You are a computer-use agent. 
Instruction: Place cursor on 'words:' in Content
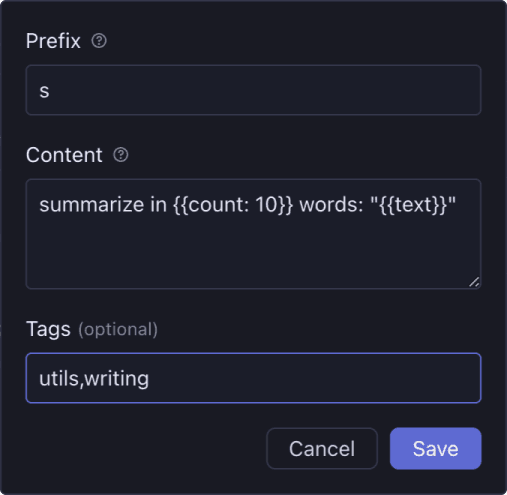coord(331,204)
